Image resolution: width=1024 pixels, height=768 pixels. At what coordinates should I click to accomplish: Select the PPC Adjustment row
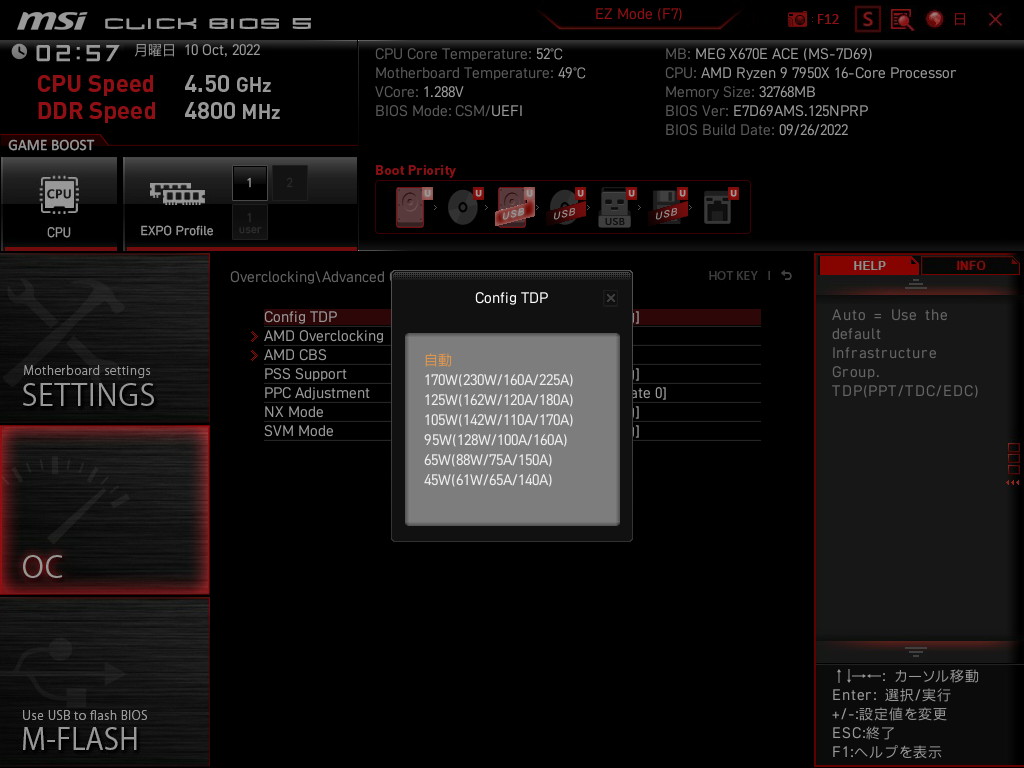512,393
